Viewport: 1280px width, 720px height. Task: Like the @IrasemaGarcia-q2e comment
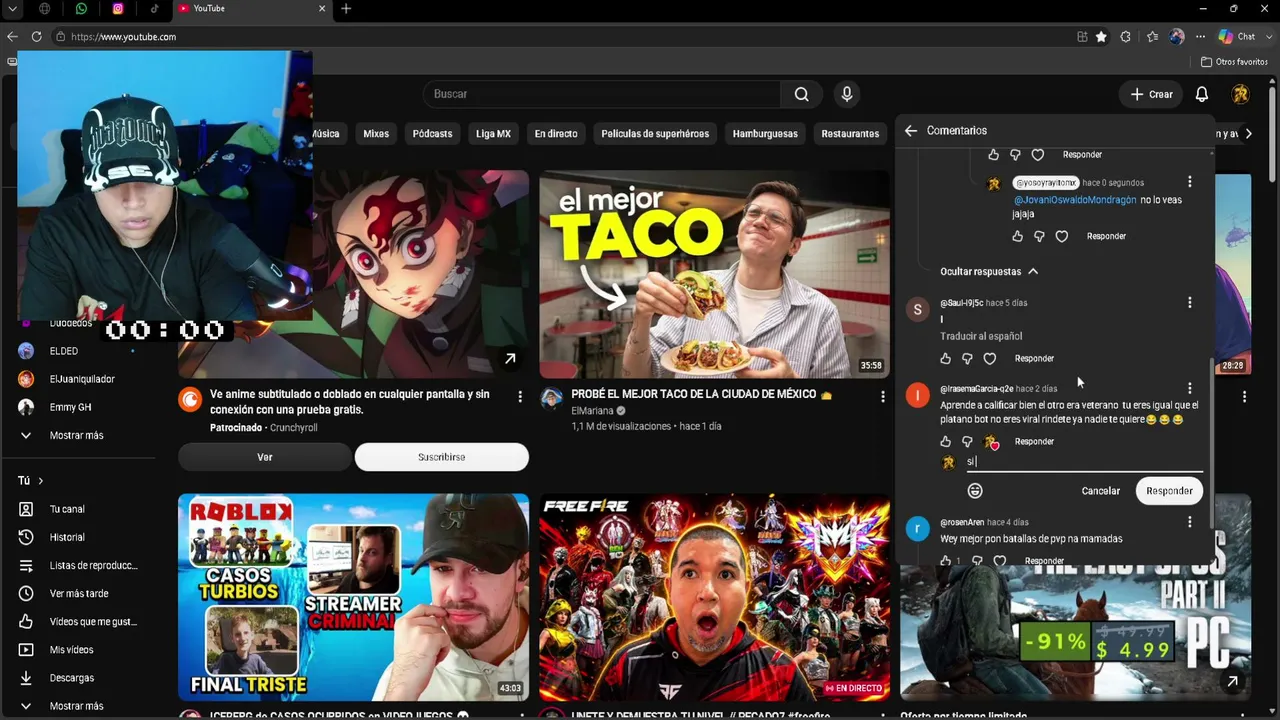point(946,441)
